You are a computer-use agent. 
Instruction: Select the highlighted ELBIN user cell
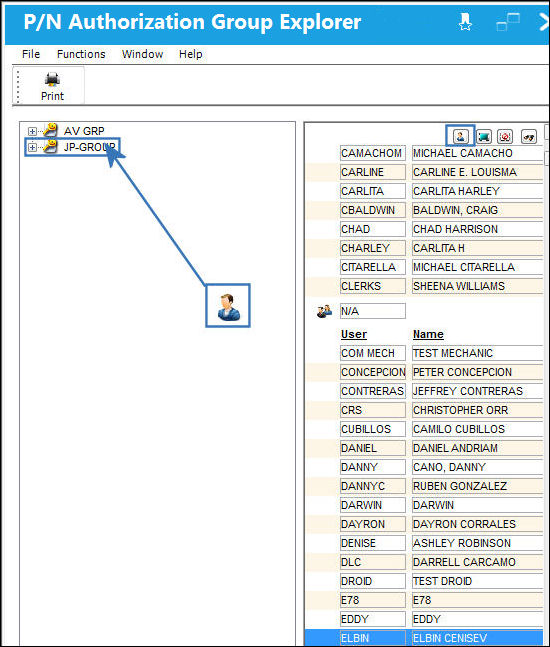pyautogui.click(x=373, y=638)
